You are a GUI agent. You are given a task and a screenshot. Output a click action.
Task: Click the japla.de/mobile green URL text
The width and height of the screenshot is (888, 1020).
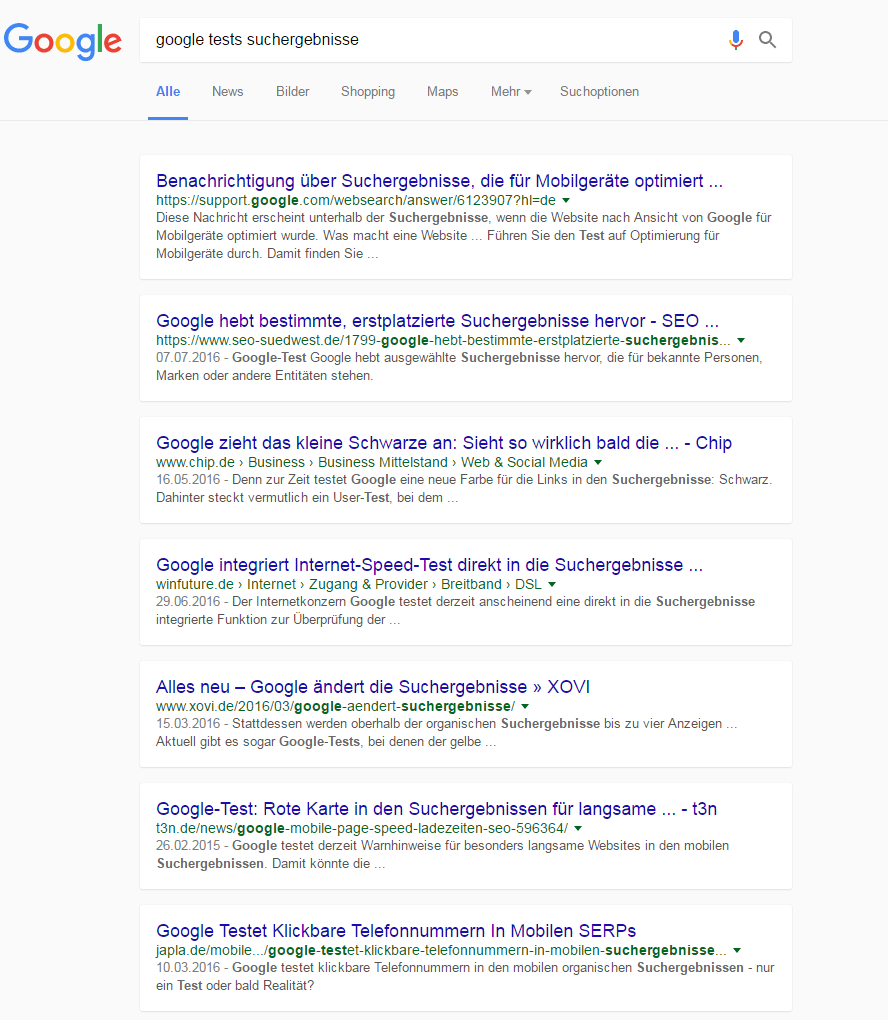coord(441,950)
